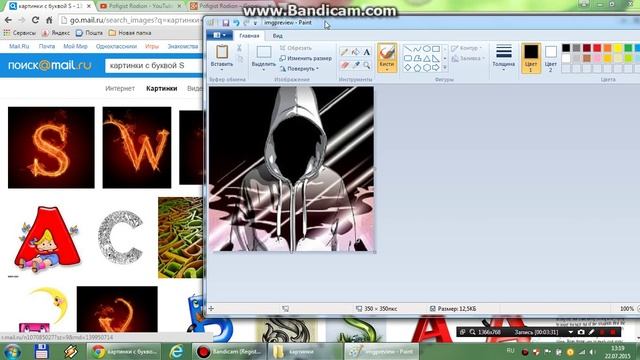640x360 pixels.
Task: Open the Игры link
Action: (x=152, y=46)
